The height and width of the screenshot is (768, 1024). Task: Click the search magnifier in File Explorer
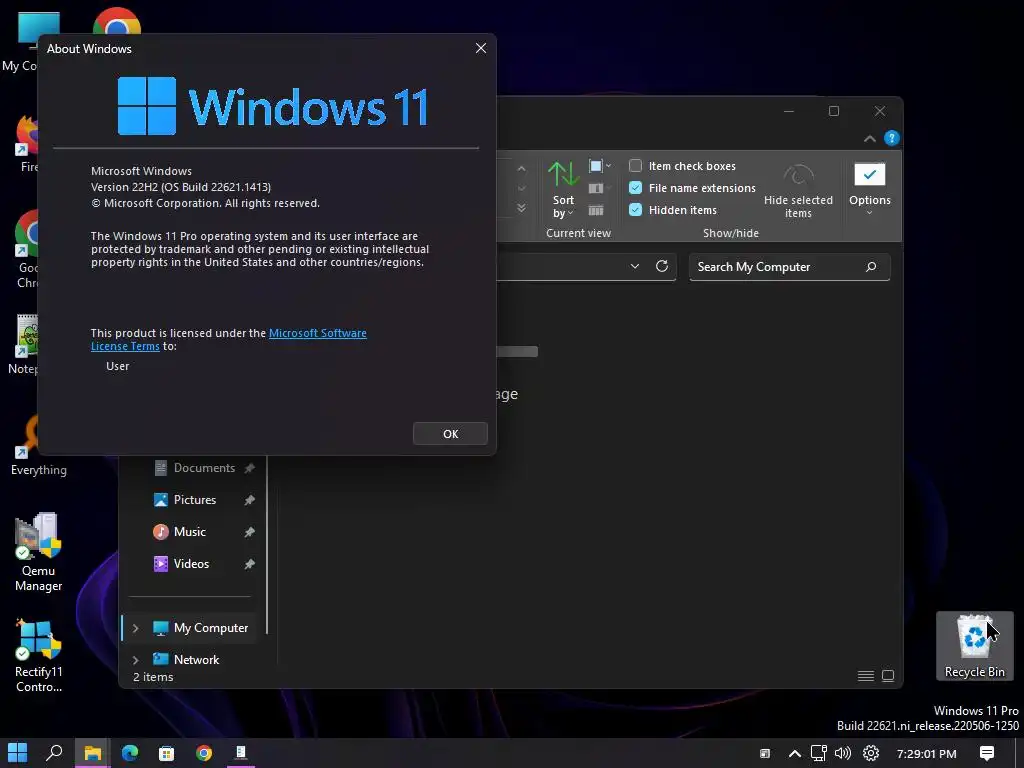(871, 266)
